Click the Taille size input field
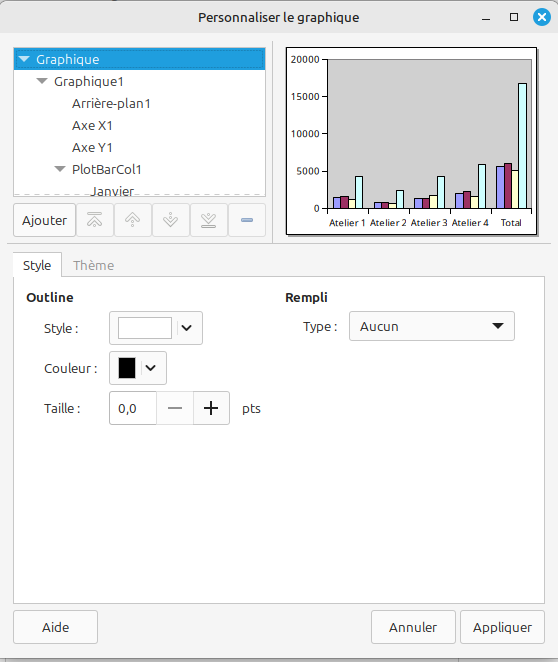Image resolution: width=558 pixels, height=662 pixels. (x=133, y=408)
